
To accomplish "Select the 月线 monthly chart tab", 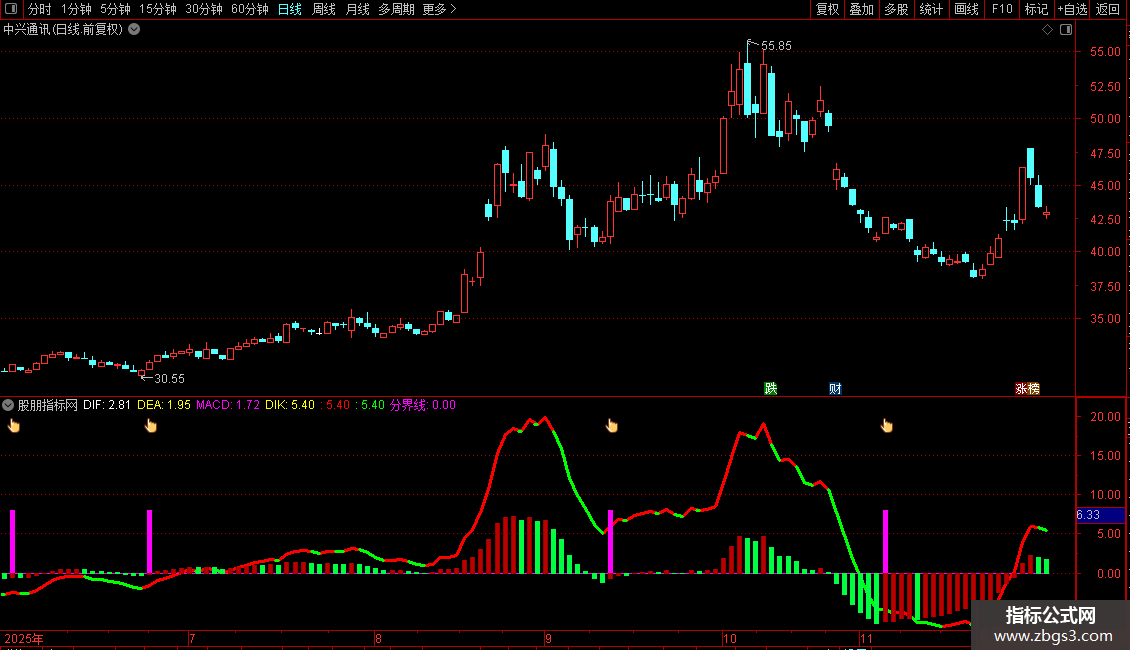I will click(357, 9).
